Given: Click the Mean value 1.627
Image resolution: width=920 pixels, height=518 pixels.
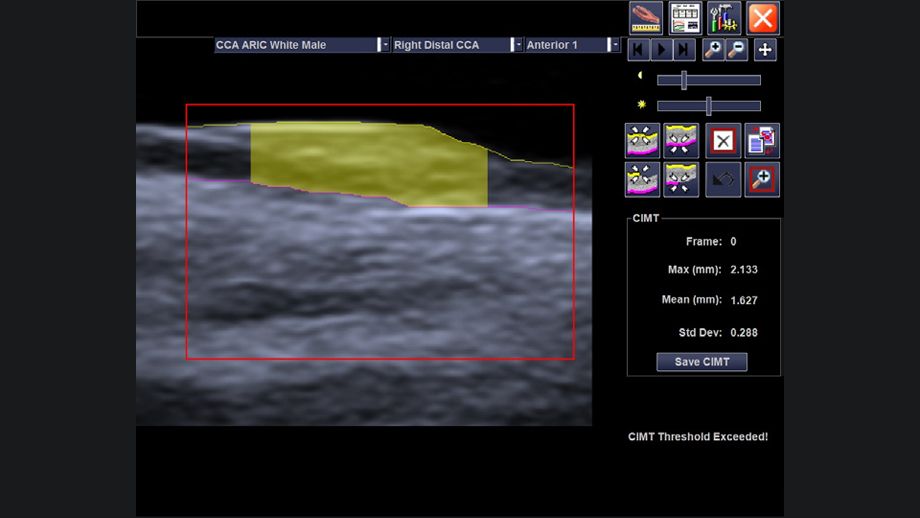Looking at the screenshot, I should click(744, 300).
